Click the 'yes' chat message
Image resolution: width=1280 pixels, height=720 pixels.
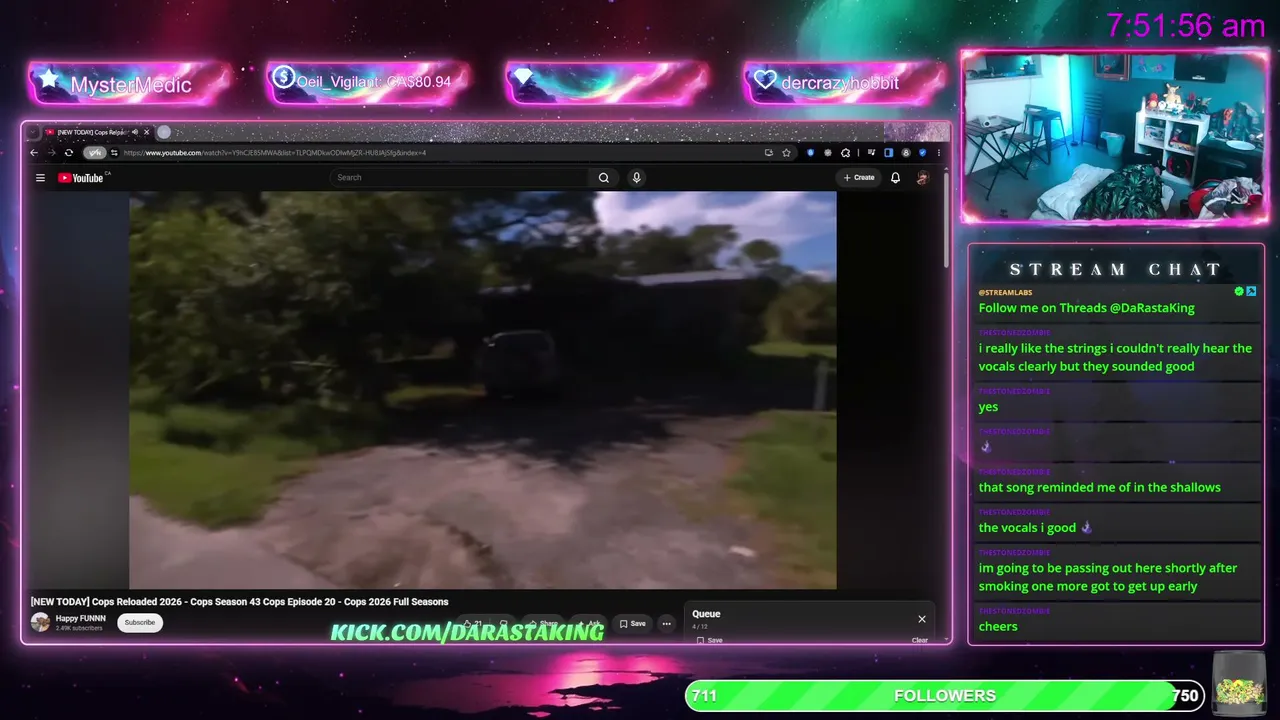pos(988,407)
